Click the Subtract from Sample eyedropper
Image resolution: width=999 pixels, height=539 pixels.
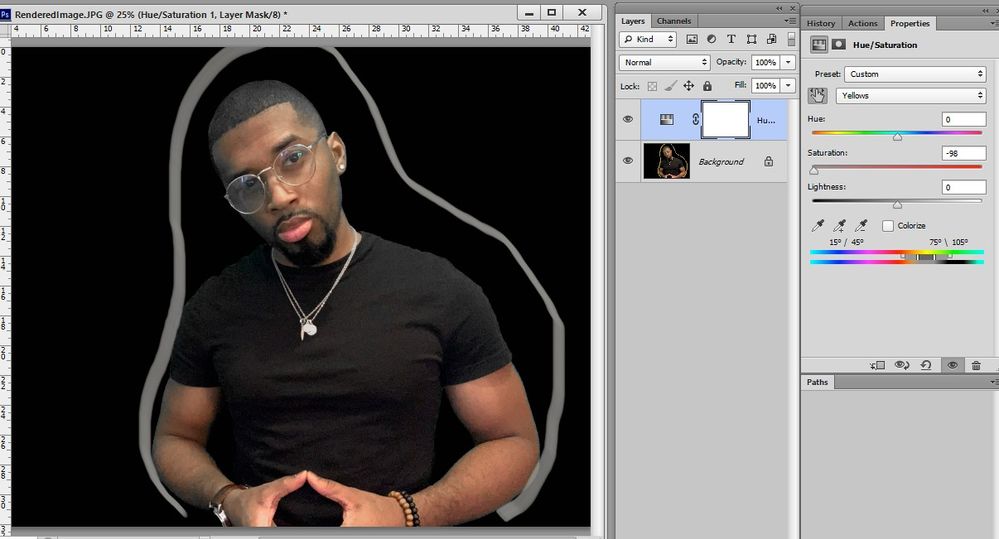coord(861,226)
